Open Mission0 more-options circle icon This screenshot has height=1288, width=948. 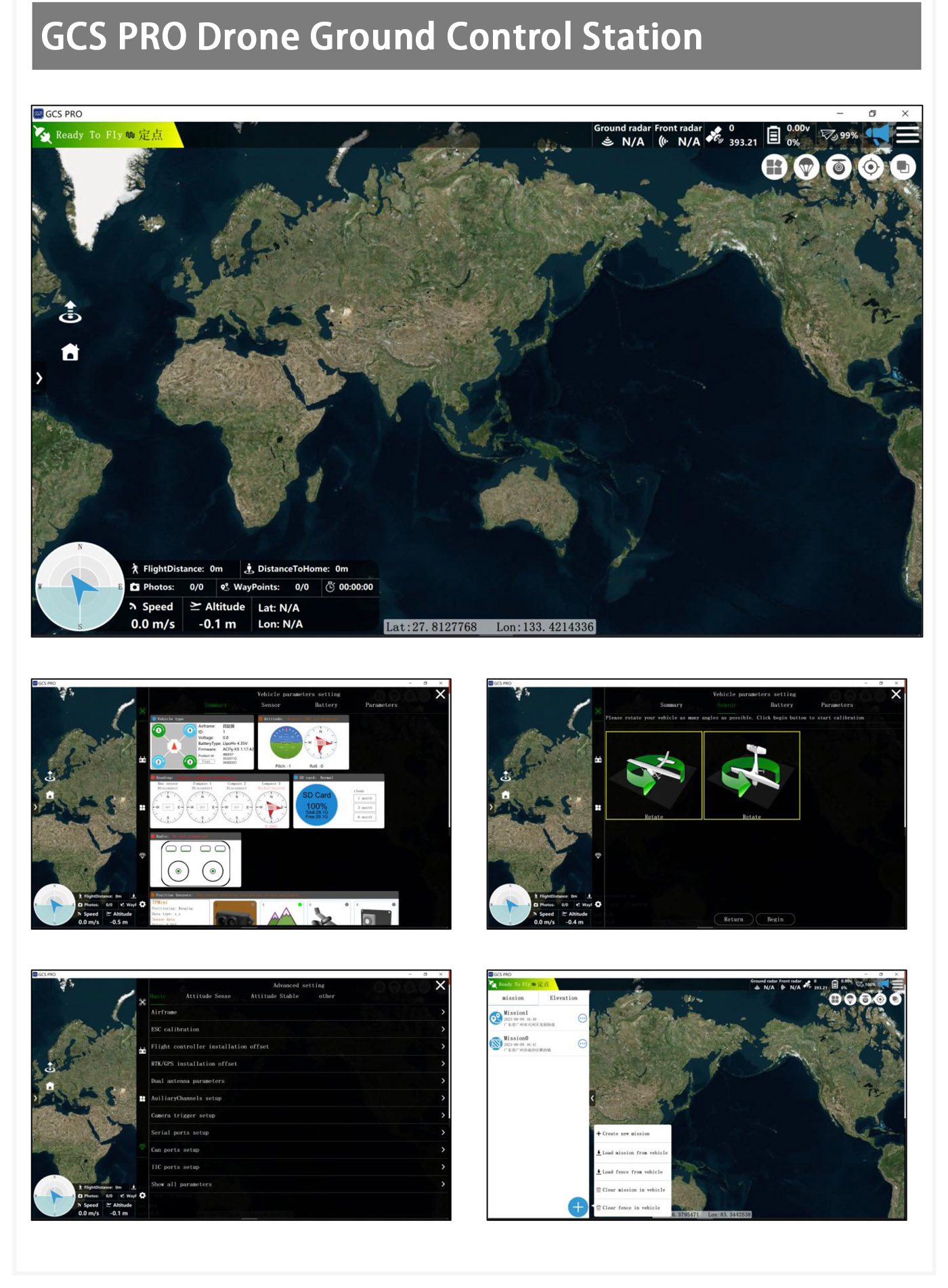pyautogui.click(x=582, y=1044)
